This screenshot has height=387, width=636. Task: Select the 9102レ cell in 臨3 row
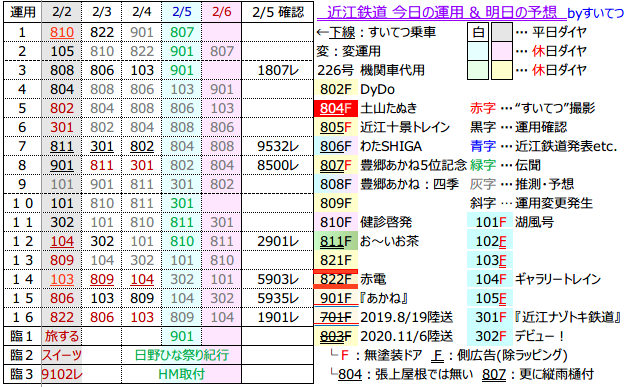(62, 374)
